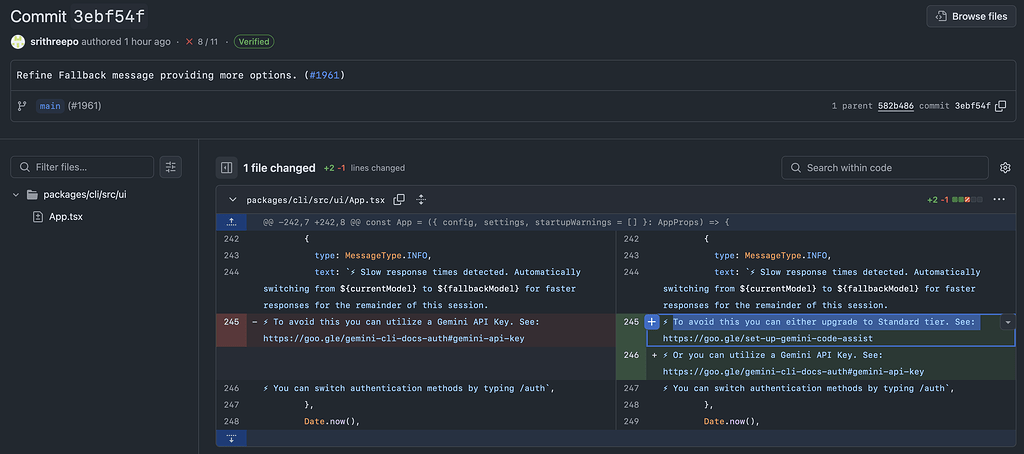Viewport: 1024px width, 454px height.
Task: Click right-side line number 249
Action: (x=631, y=421)
